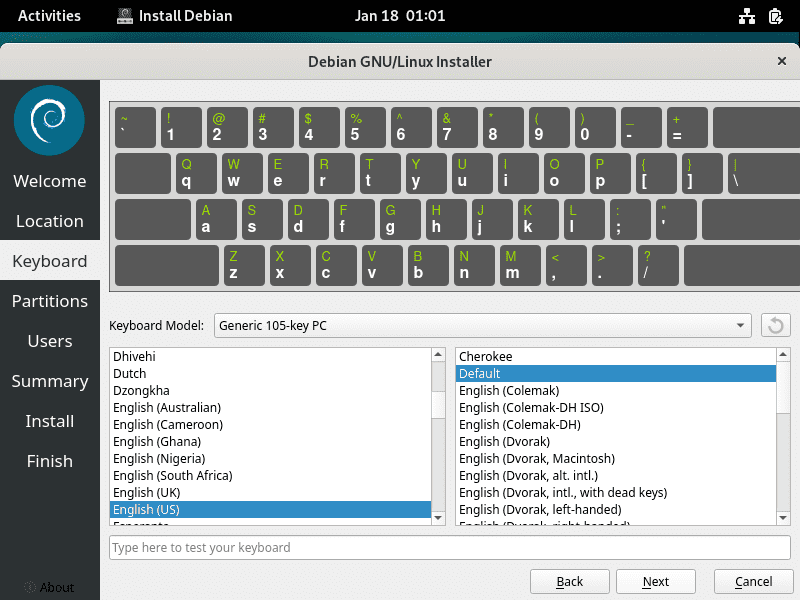
Task: Select English (Colemak-DH ISO) variant
Action: [616, 407]
